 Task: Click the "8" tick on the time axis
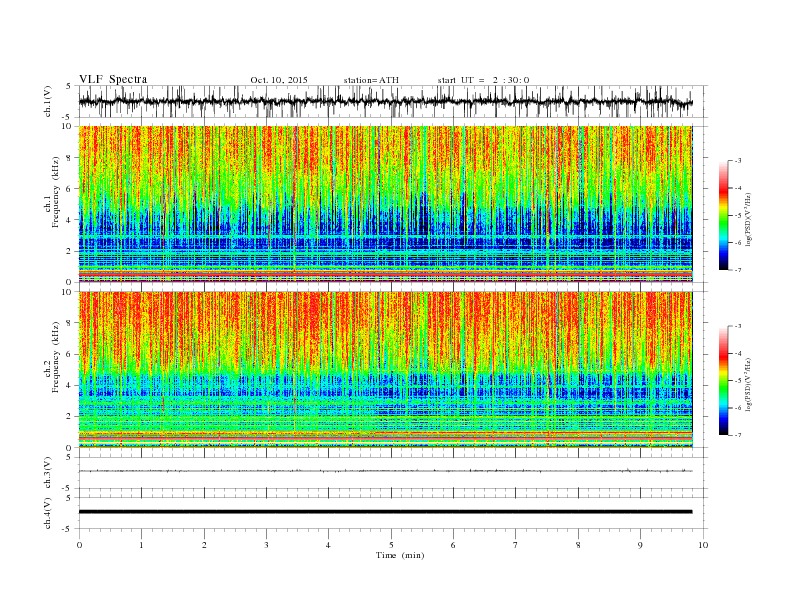coord(578,545)
